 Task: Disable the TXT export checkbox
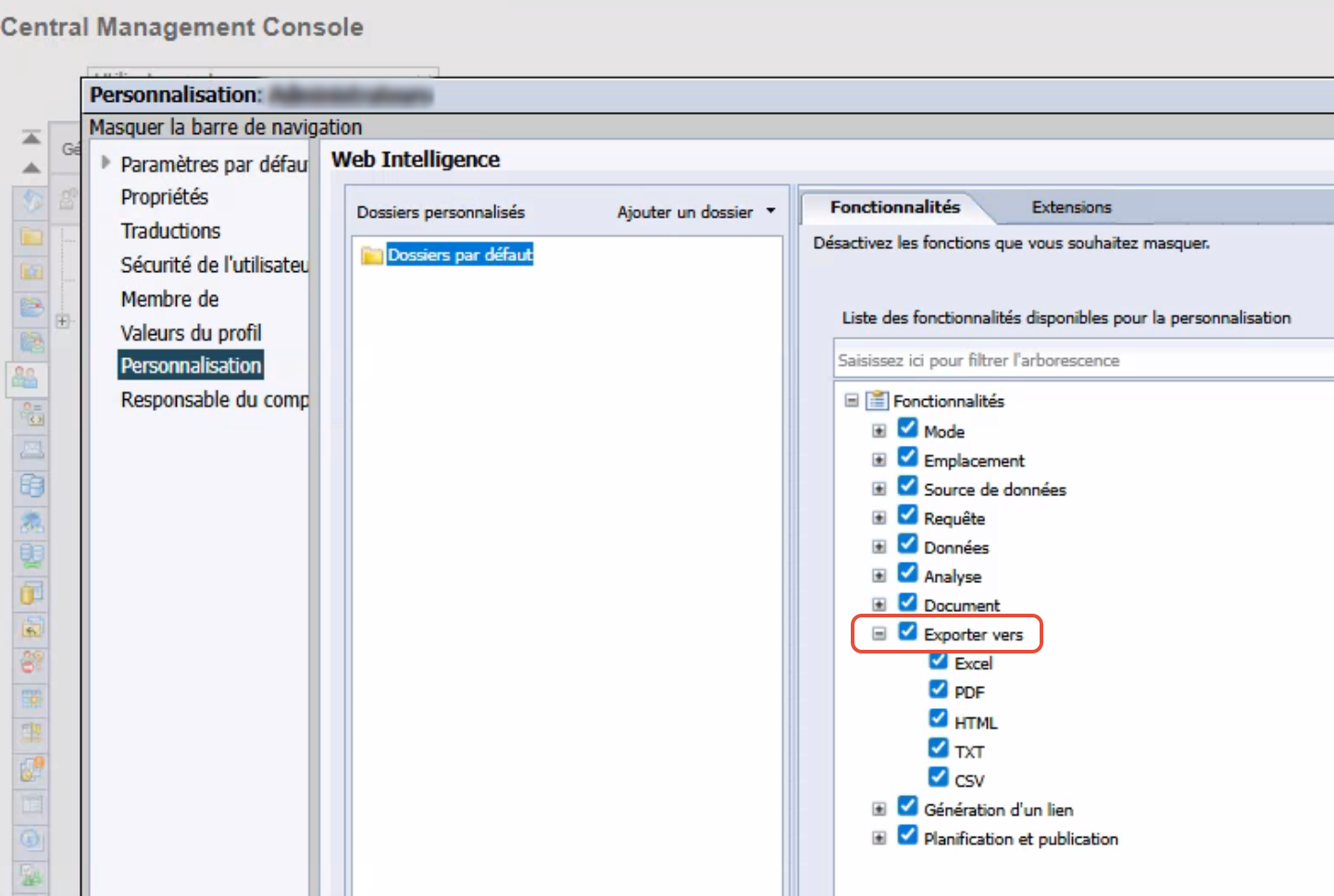pos(939,748)
